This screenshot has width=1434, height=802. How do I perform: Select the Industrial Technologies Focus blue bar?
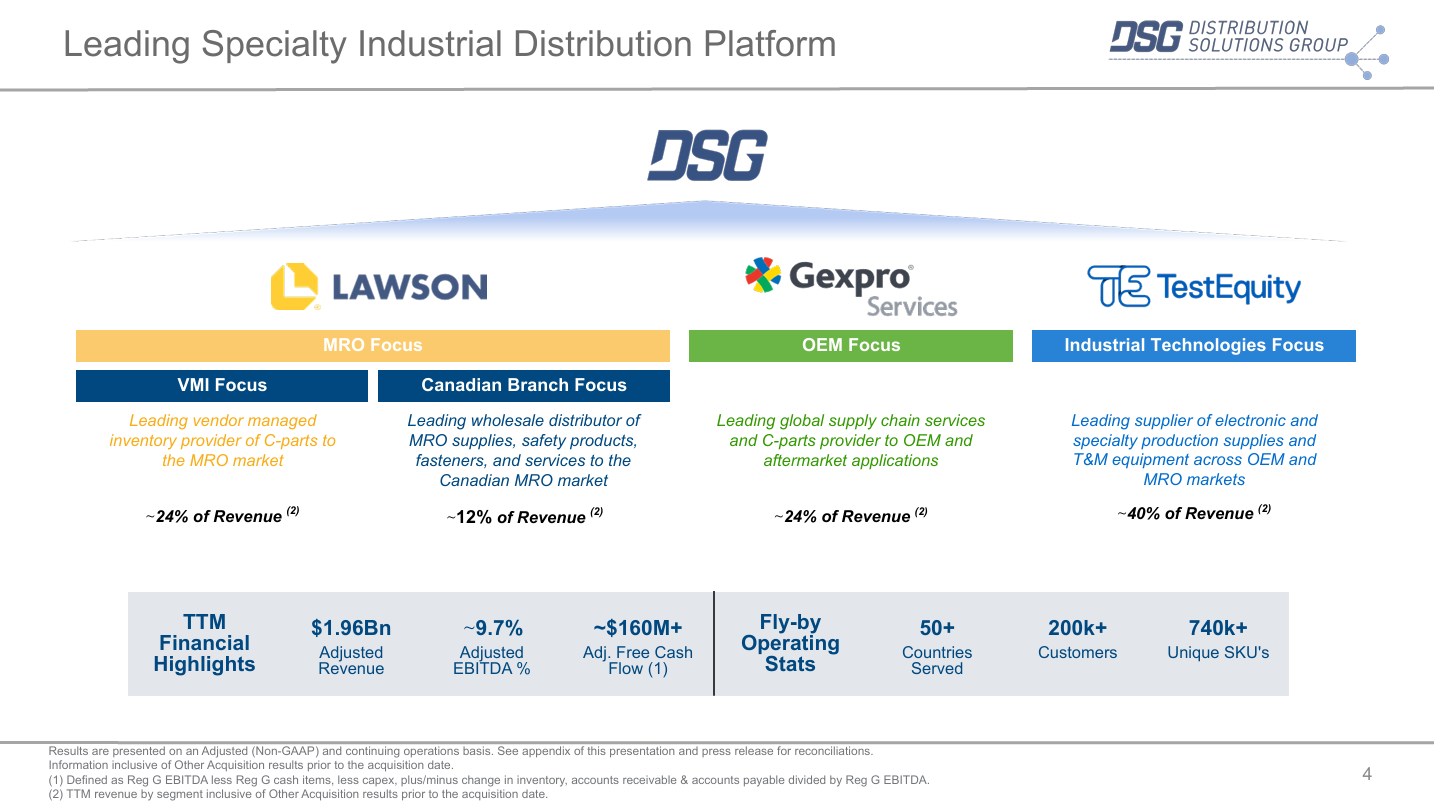click(1194, 346)
